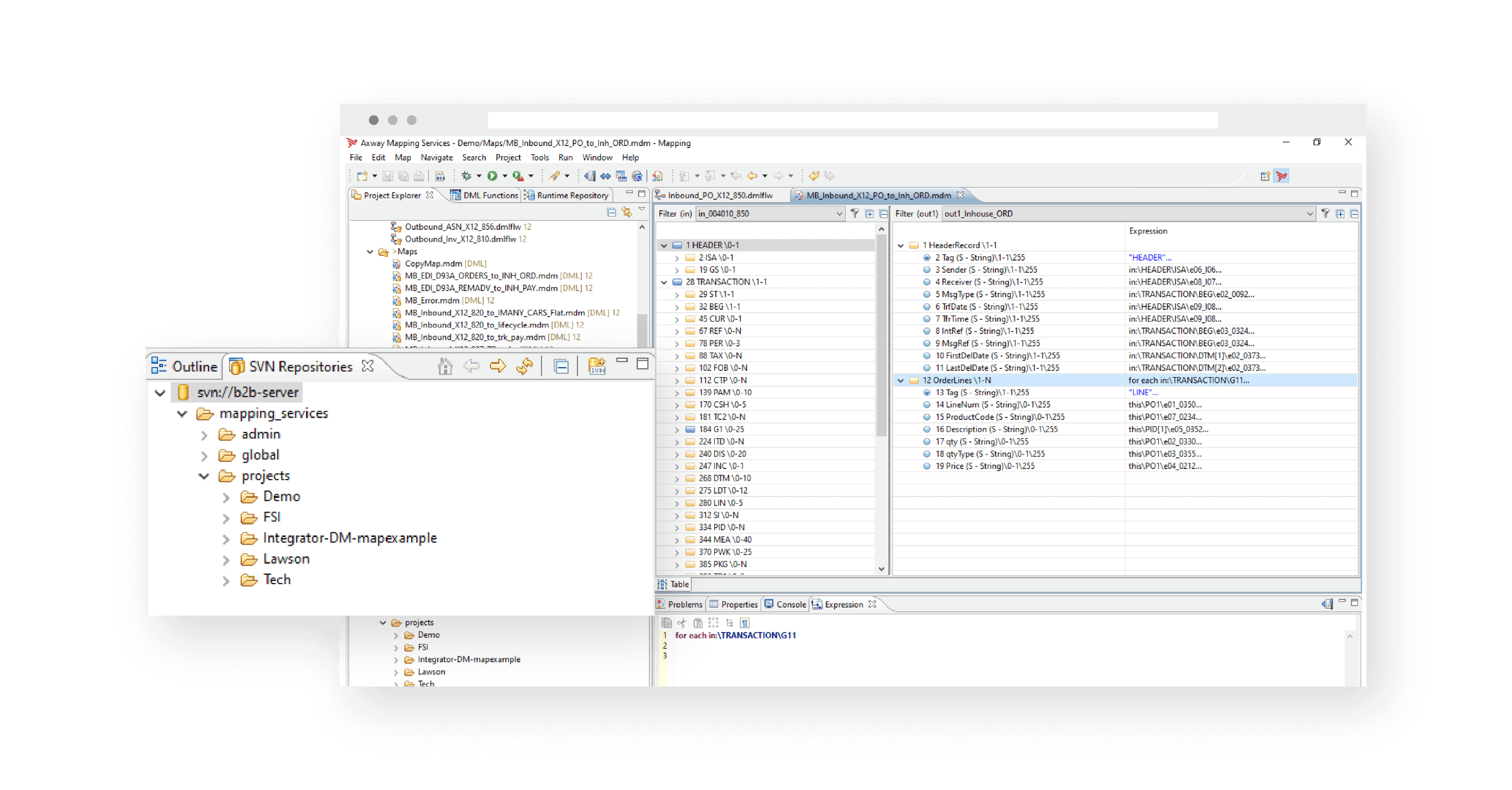Click the Debug icon on the toolbar
1512x790 pixels.
(x=467, y=176)
